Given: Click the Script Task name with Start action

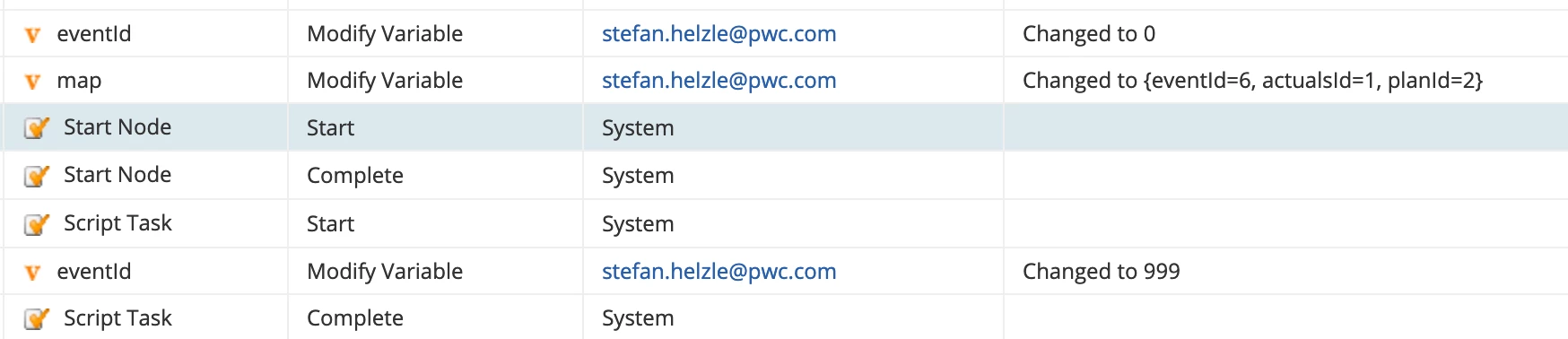Looking at the screenshot, I should point(118,223).
